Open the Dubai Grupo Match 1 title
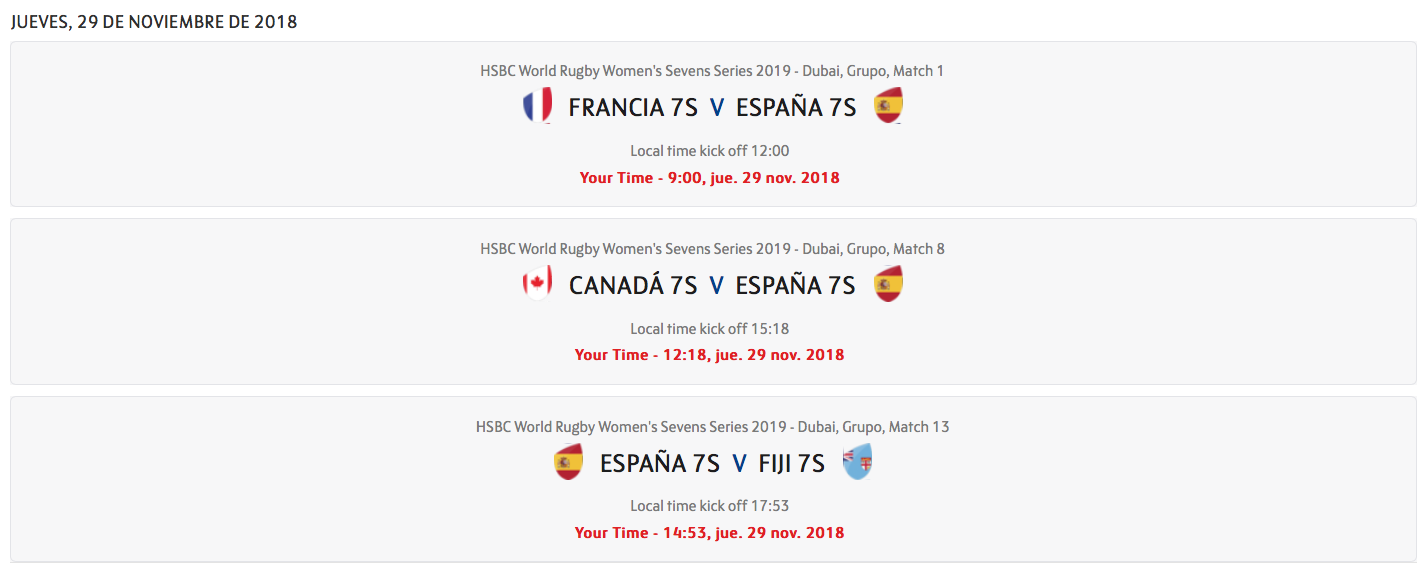Viewport: 1426px width, 573px height. pos(712,71)
